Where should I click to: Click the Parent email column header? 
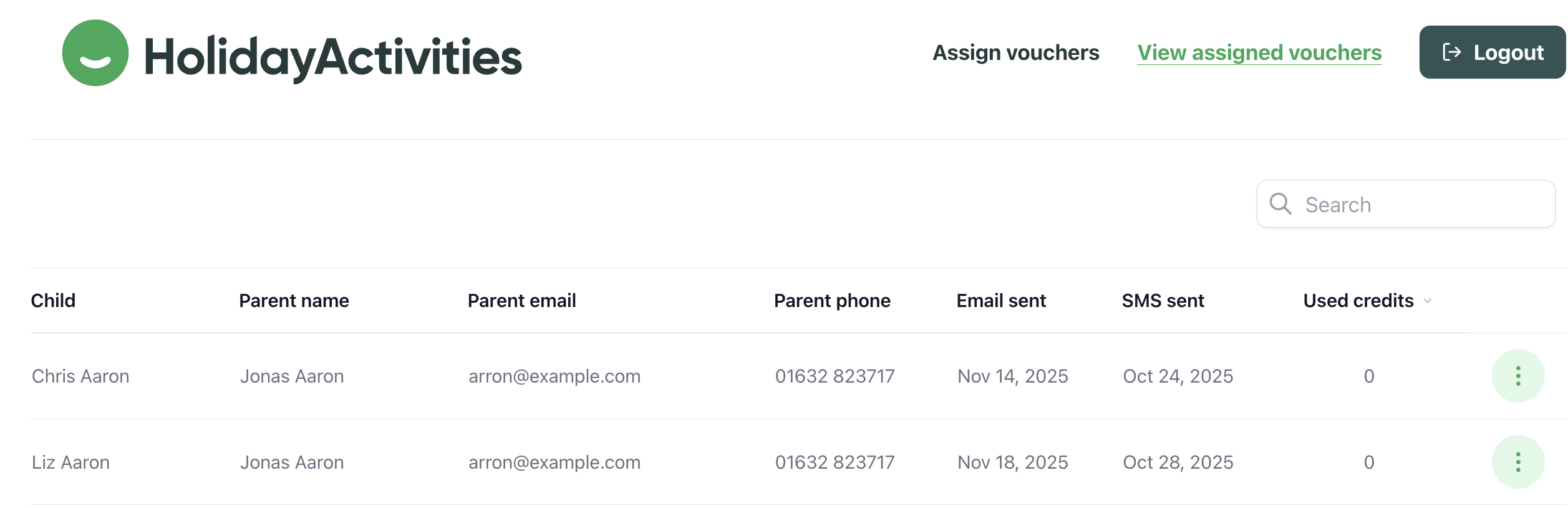tap(521, 301)
